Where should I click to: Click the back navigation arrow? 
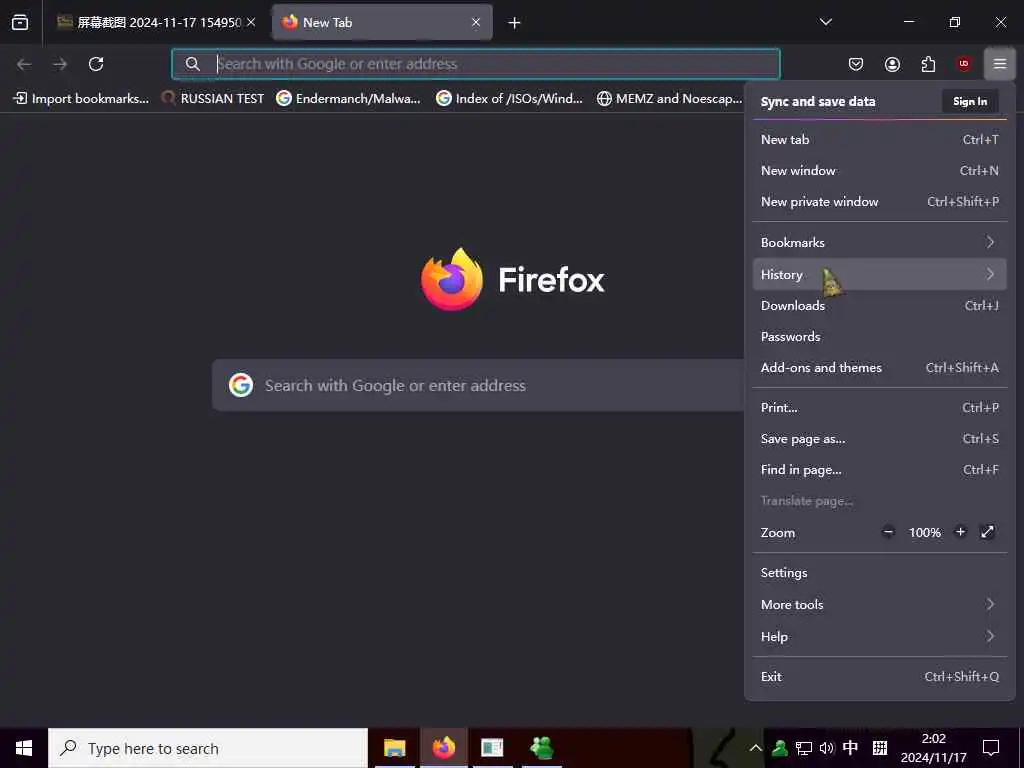coord(24,64)
